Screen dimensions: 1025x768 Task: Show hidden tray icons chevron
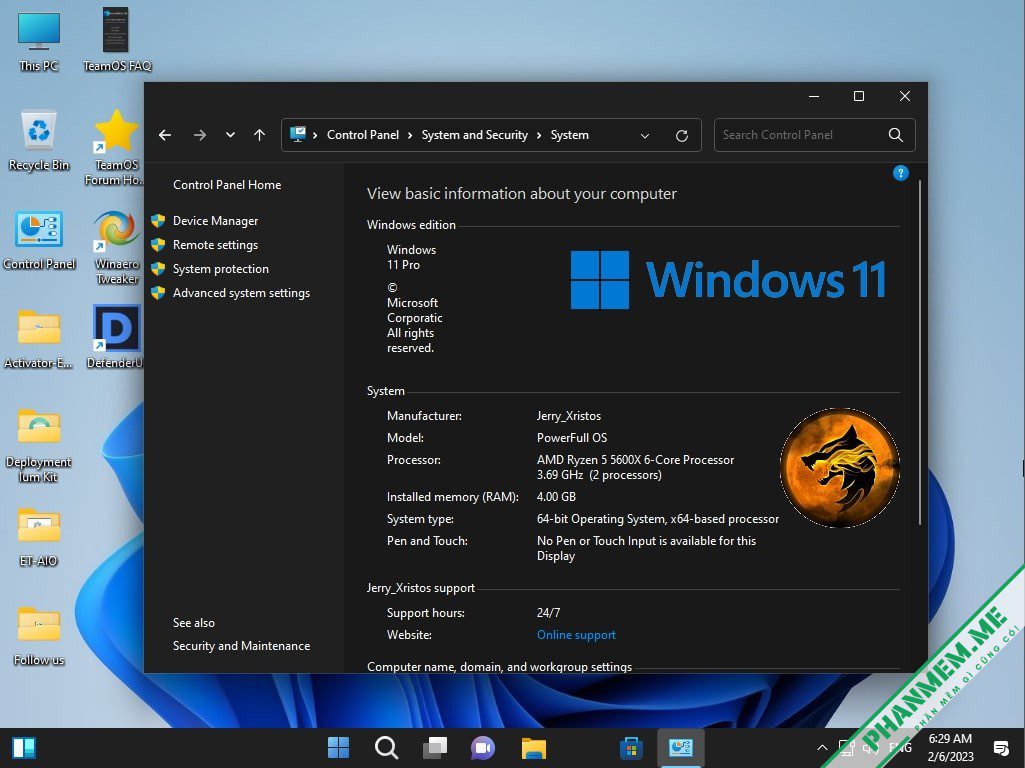822,747
